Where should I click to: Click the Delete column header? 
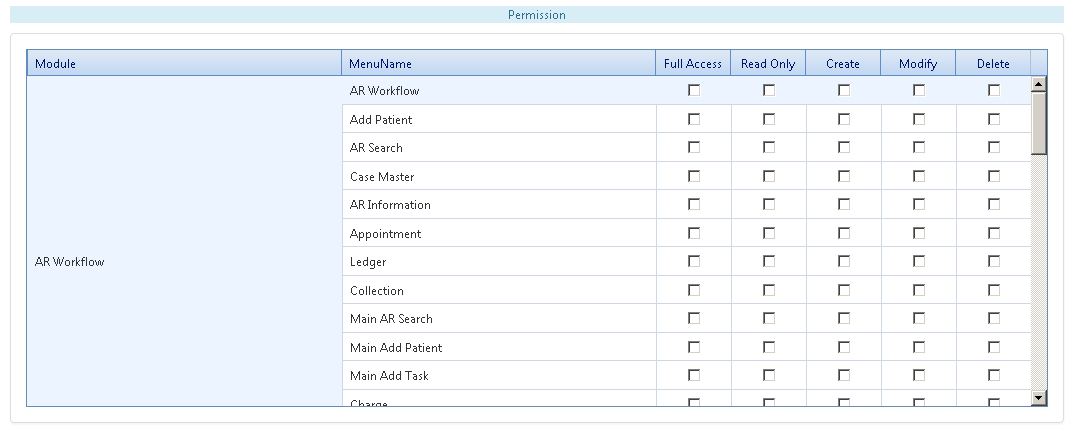tap(993, 63)
